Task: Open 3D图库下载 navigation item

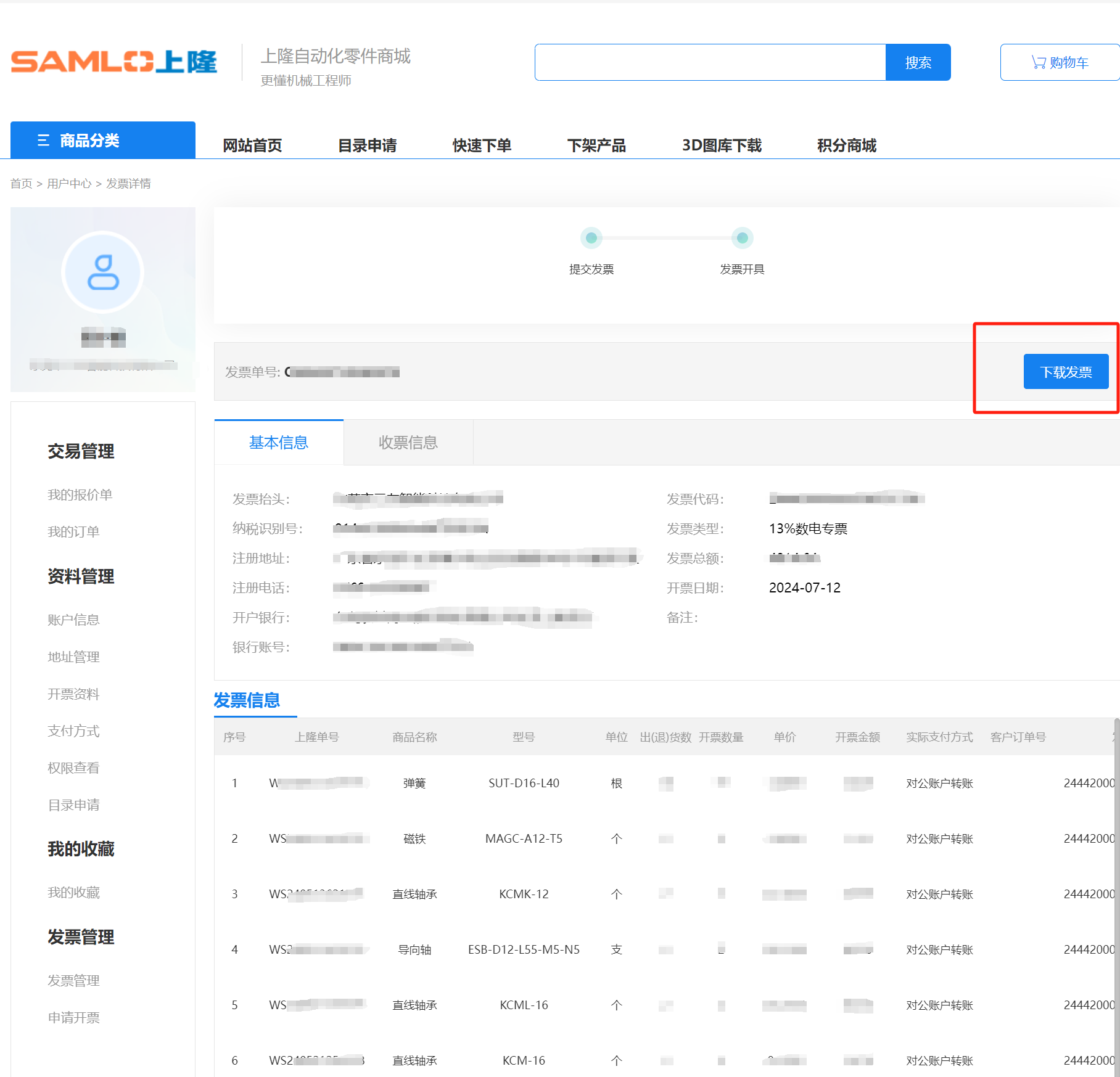Action: [x=722, y=145]
